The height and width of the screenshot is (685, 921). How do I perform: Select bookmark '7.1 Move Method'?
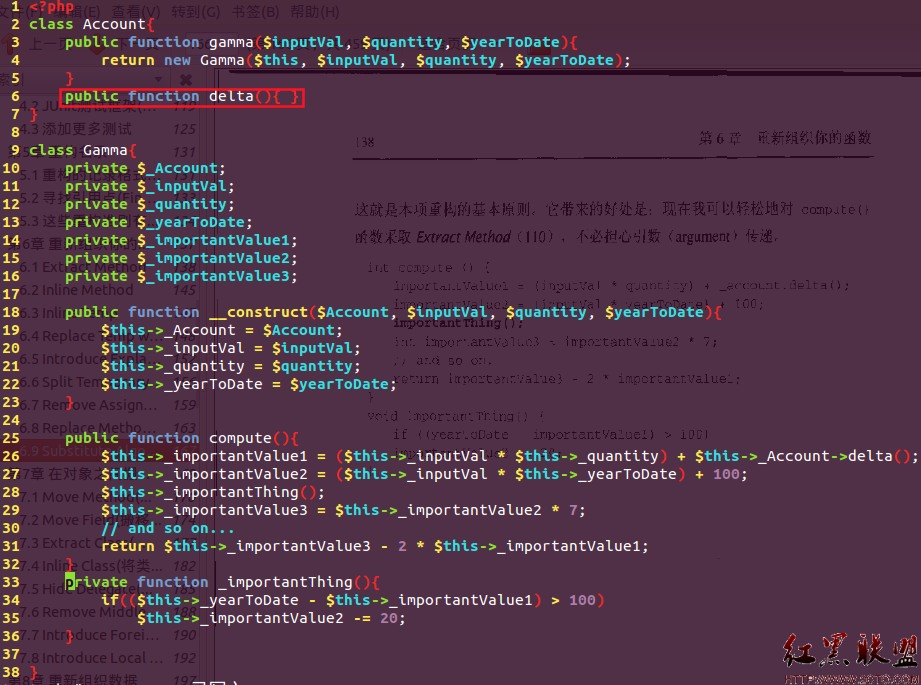pyautogui.click(x=109, y=498)
